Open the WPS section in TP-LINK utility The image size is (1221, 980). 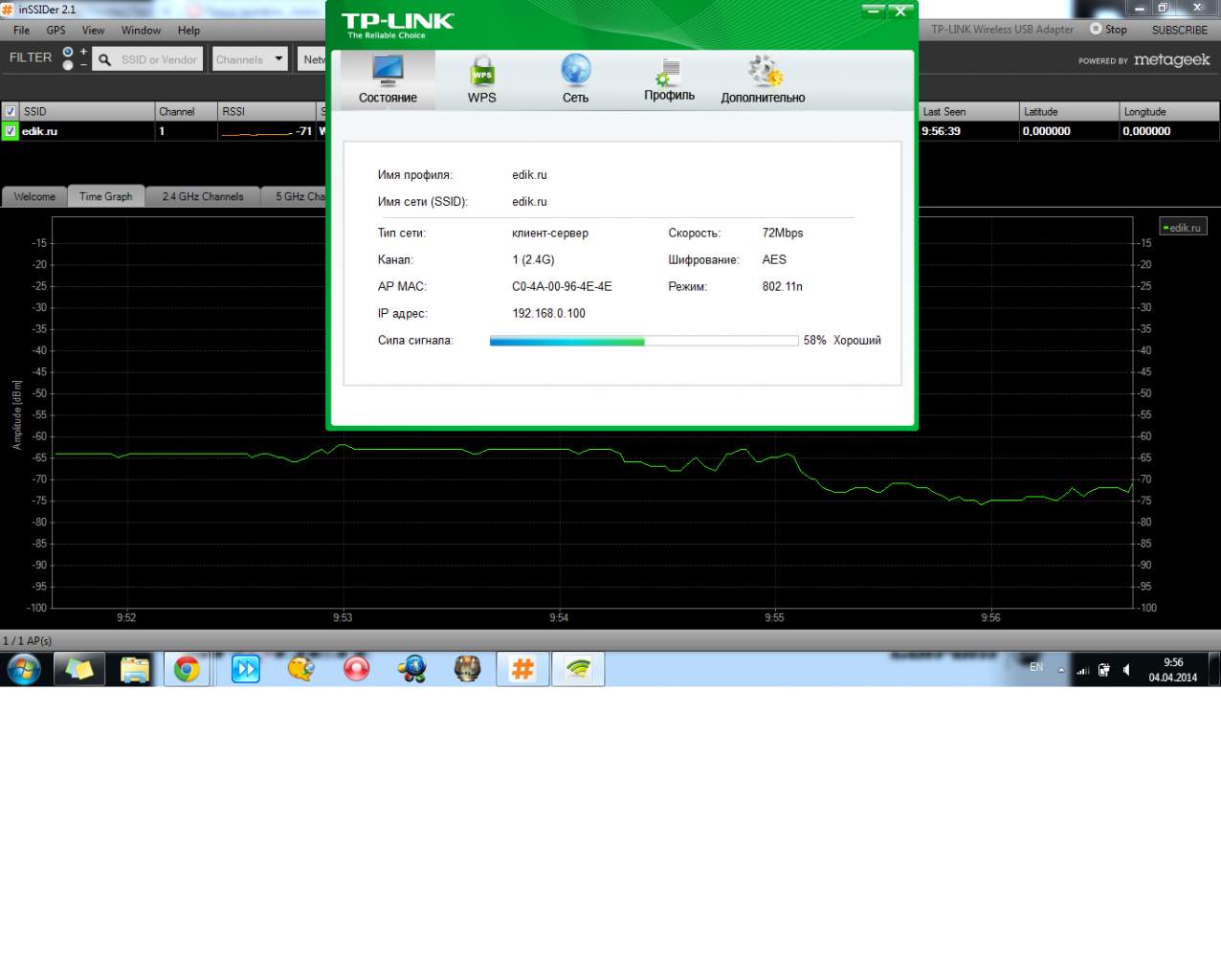point(482,79)
